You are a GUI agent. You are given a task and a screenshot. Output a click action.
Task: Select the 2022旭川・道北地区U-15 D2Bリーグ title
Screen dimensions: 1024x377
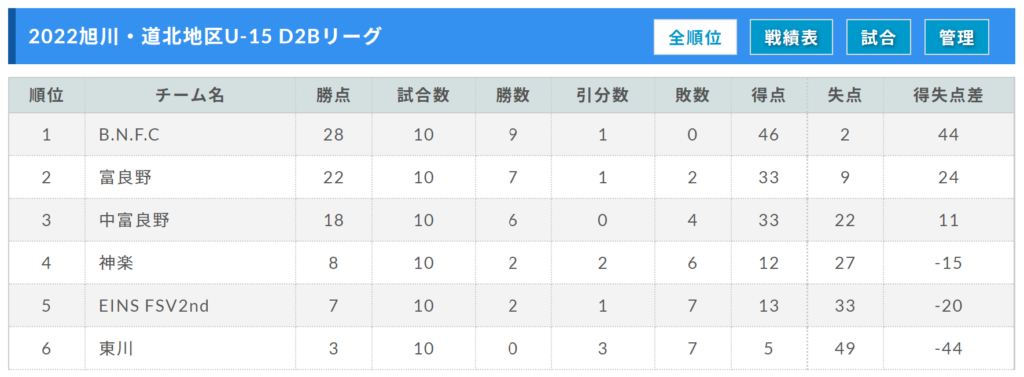pos(204,37)
